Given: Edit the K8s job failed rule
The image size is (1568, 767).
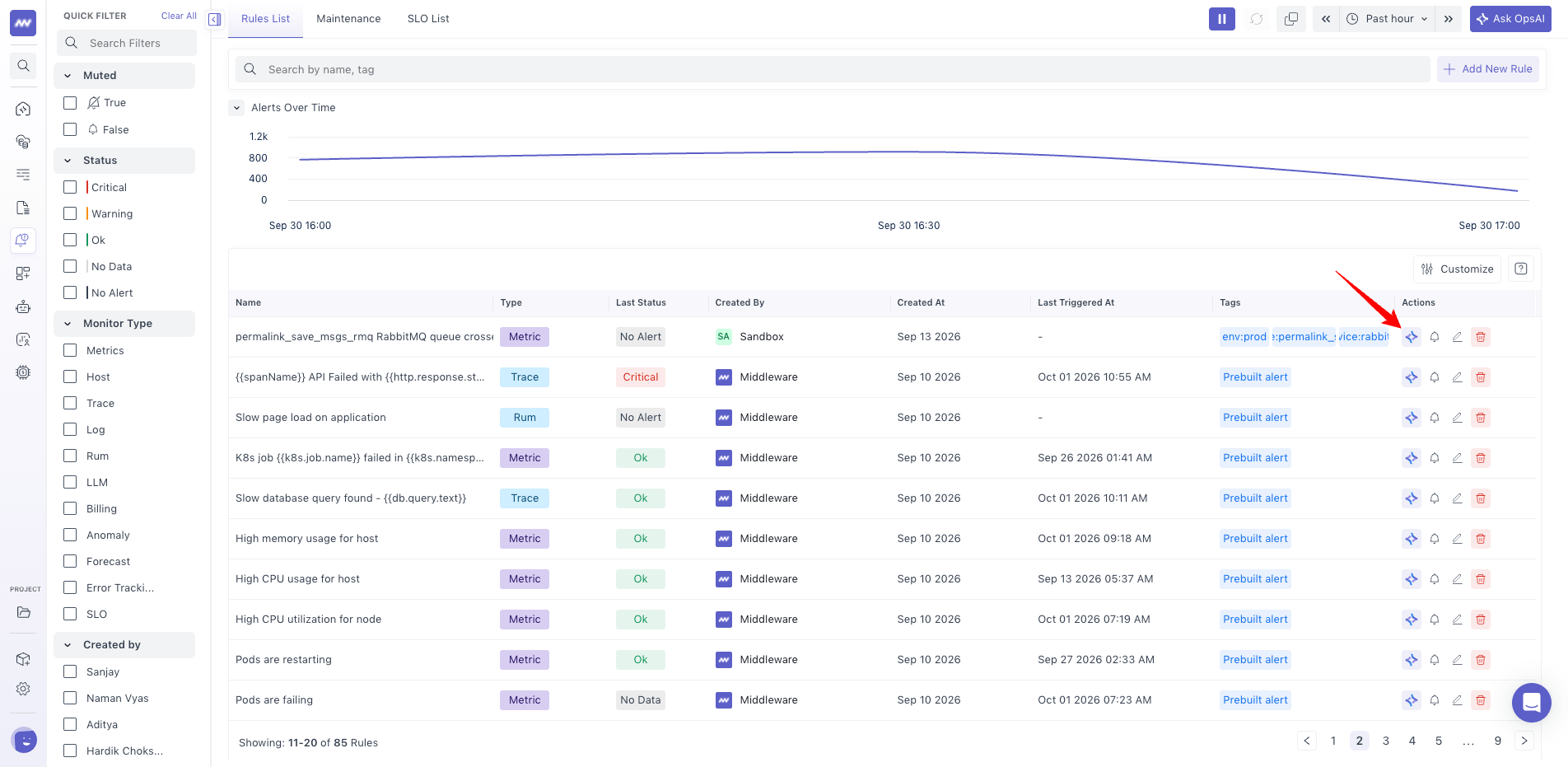Looking at the screenshot, I should [1457, 458].
